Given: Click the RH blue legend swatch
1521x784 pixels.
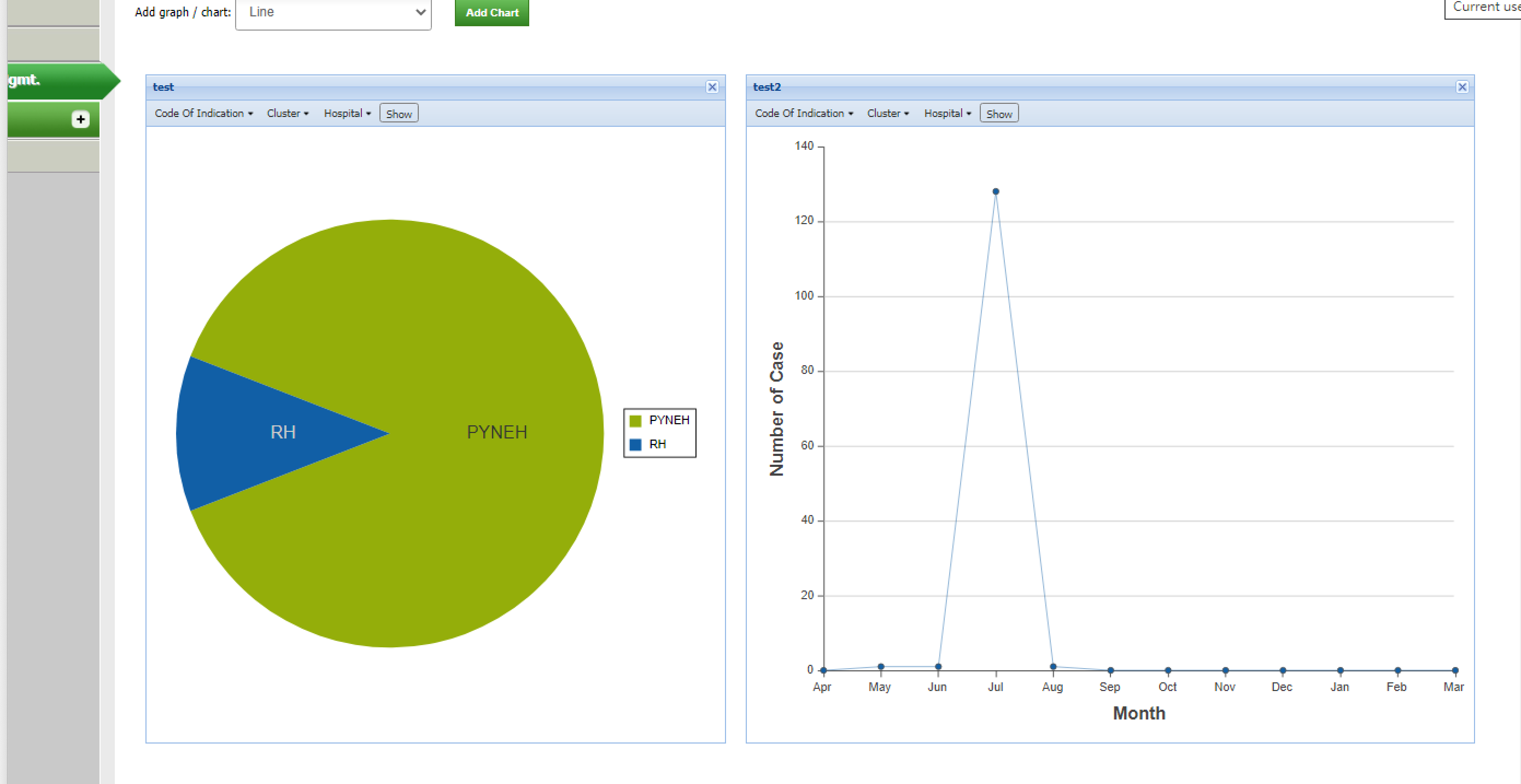Looking at the screenshot, I should (635, 444).
